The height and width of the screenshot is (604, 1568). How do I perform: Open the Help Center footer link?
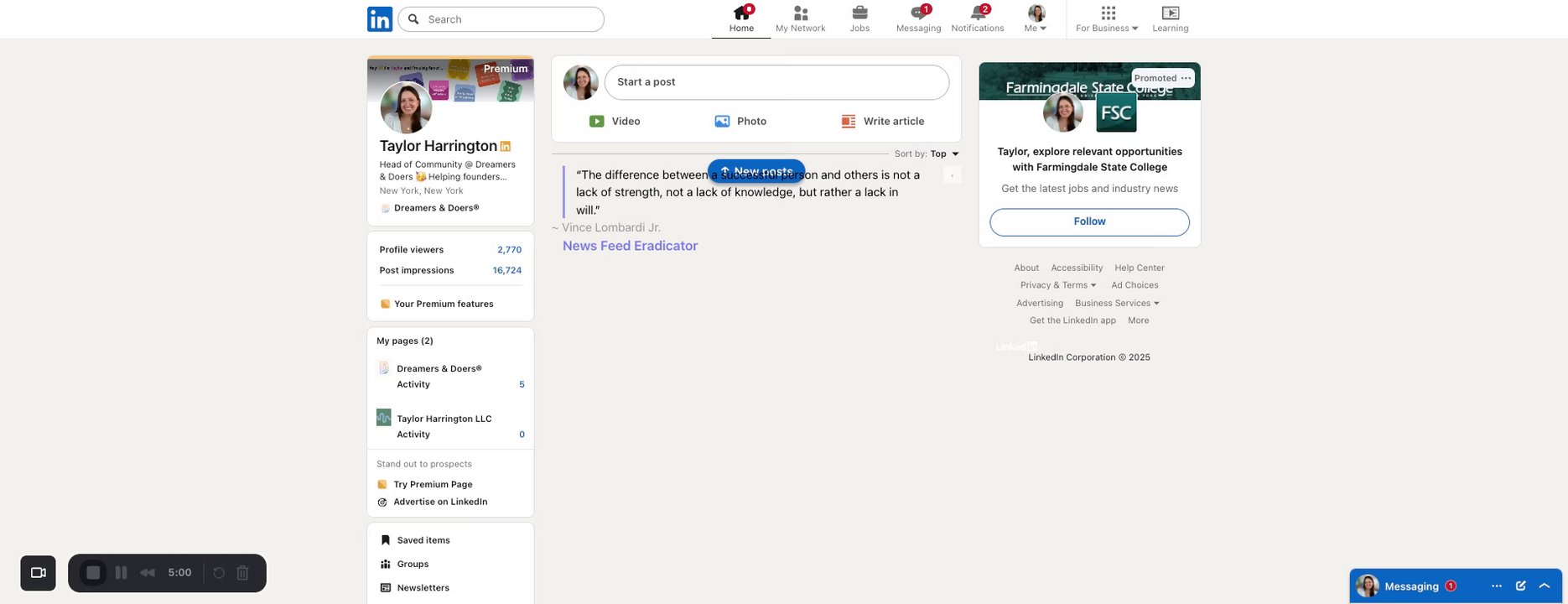pyautogui.click(x=1139, y=268)
